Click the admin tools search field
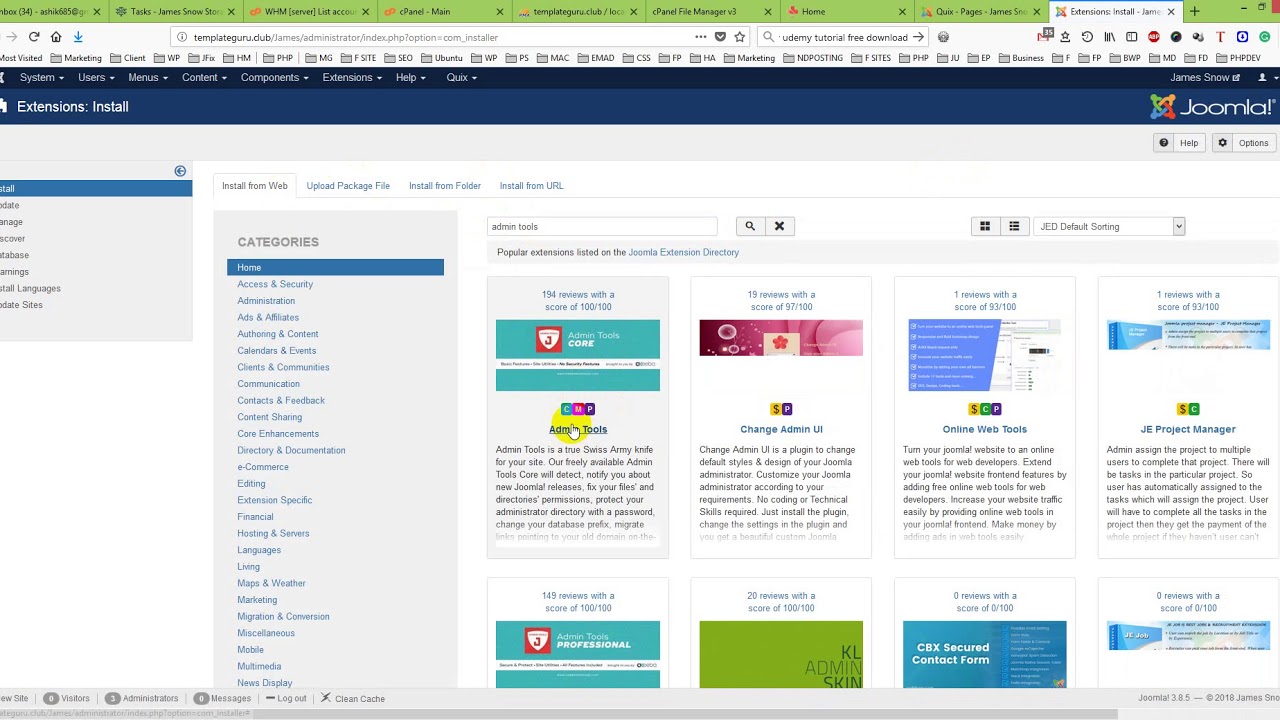Viewport: 1280px width, 720px height. [602, 226]
